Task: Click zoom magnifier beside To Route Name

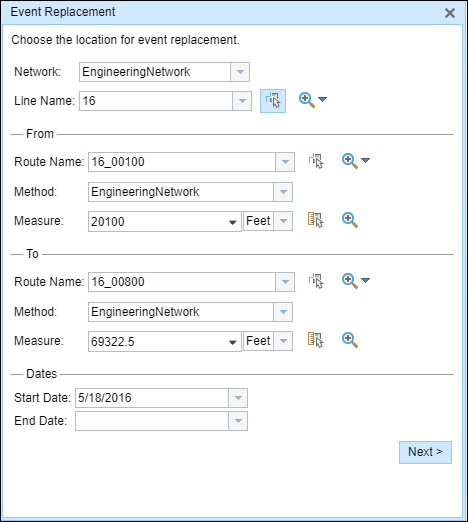Action: [350, 281]
